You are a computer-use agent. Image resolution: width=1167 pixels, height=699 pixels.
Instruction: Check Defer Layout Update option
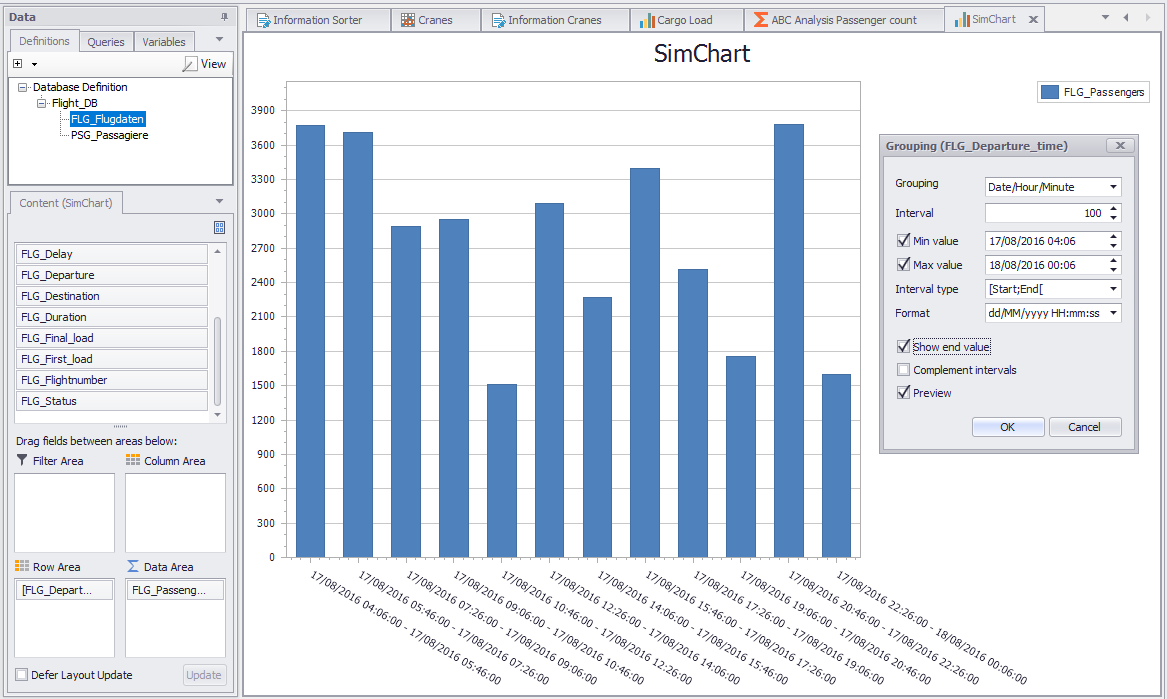[22, 675]
